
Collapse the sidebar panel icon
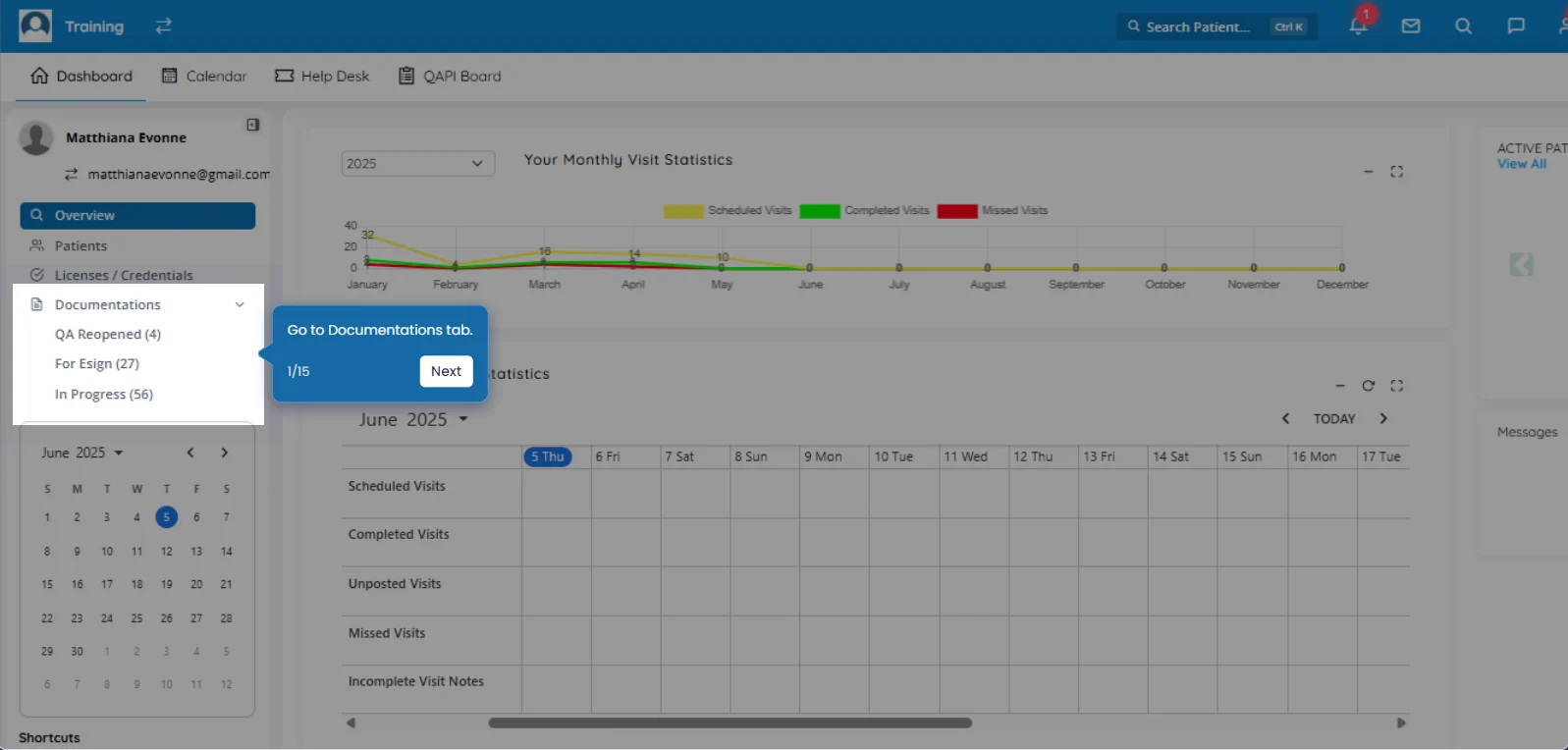252,125
